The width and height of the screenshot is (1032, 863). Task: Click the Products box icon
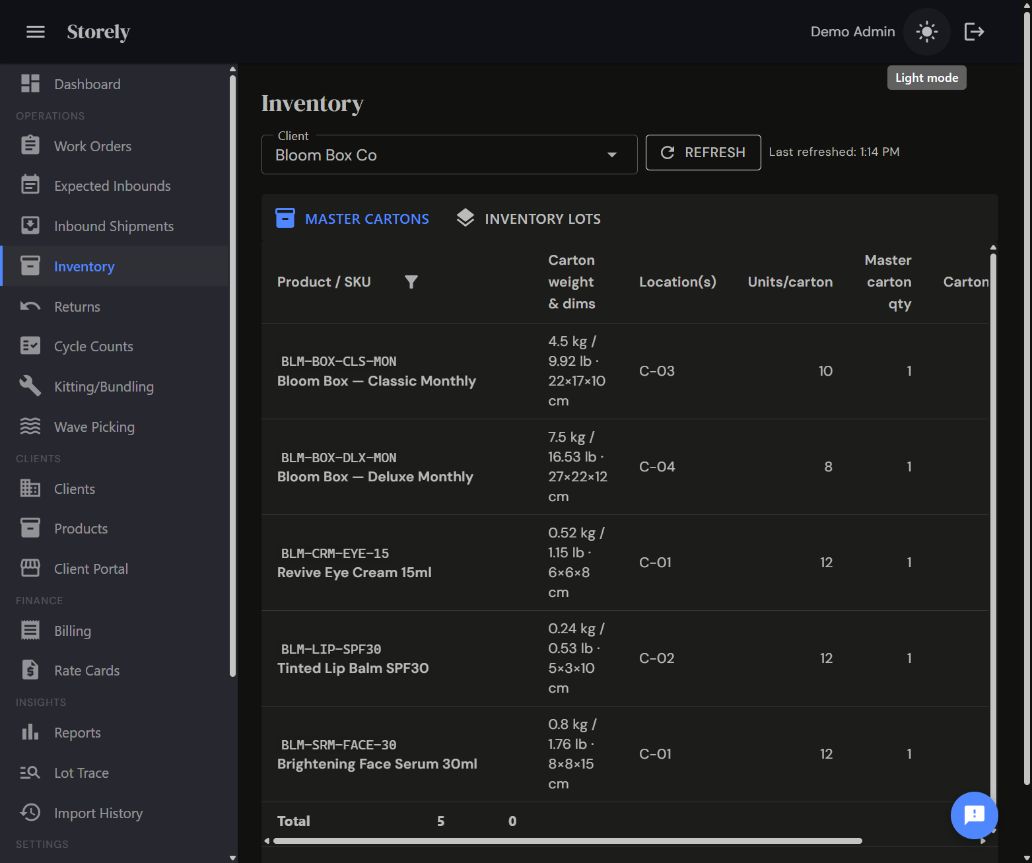(x=30, y=528)
